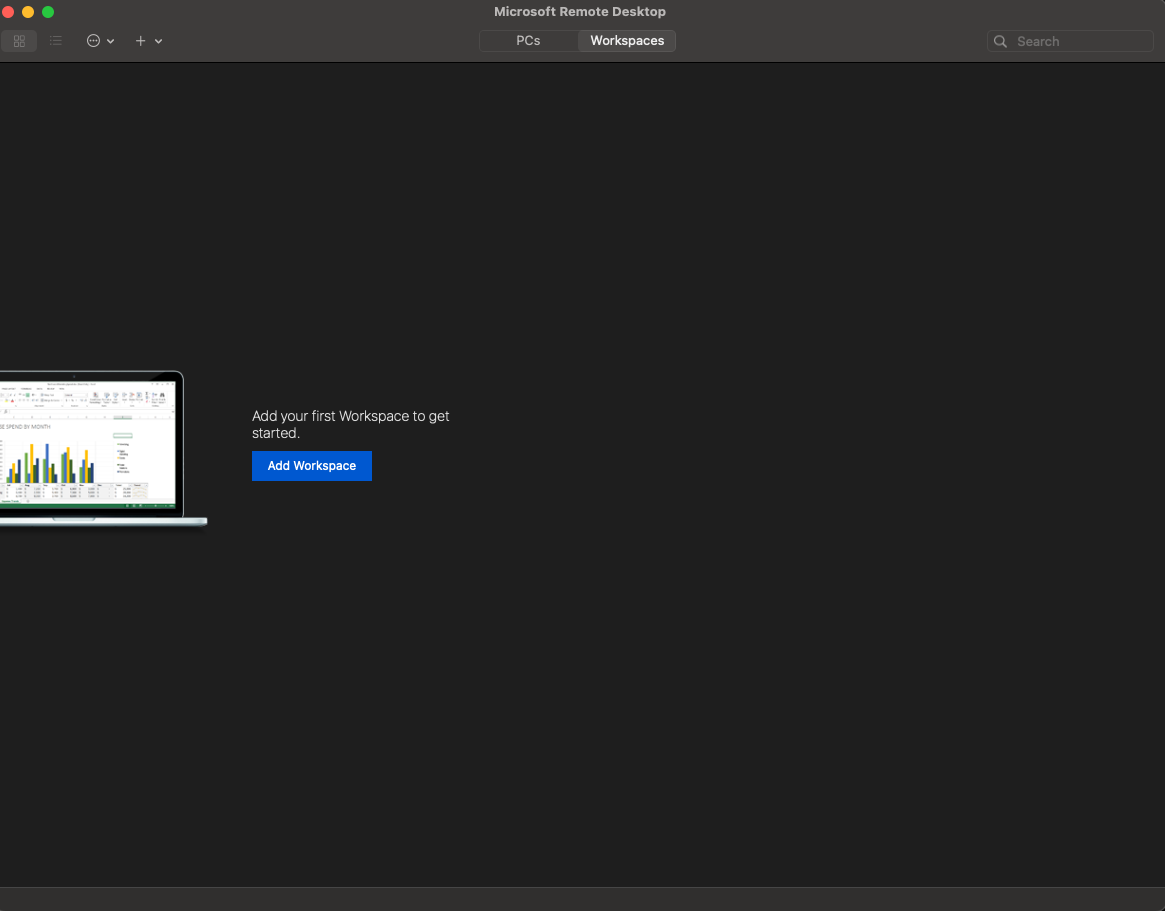Screen dimensions: 1165x911
Task: Minimize the Remote Desktop window
Action: click(28, 11)
